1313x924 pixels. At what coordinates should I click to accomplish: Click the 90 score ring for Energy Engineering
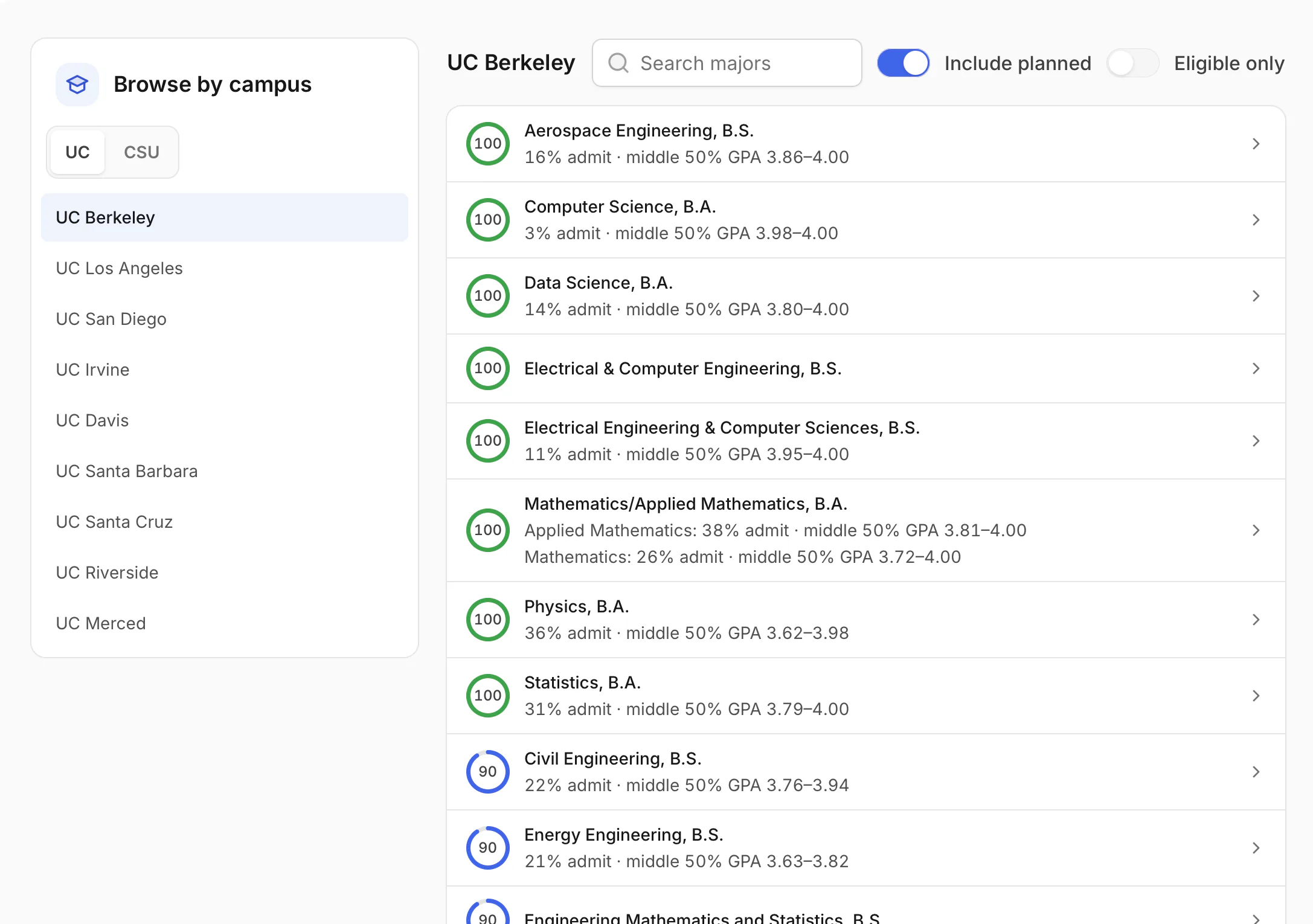[488, 848]
